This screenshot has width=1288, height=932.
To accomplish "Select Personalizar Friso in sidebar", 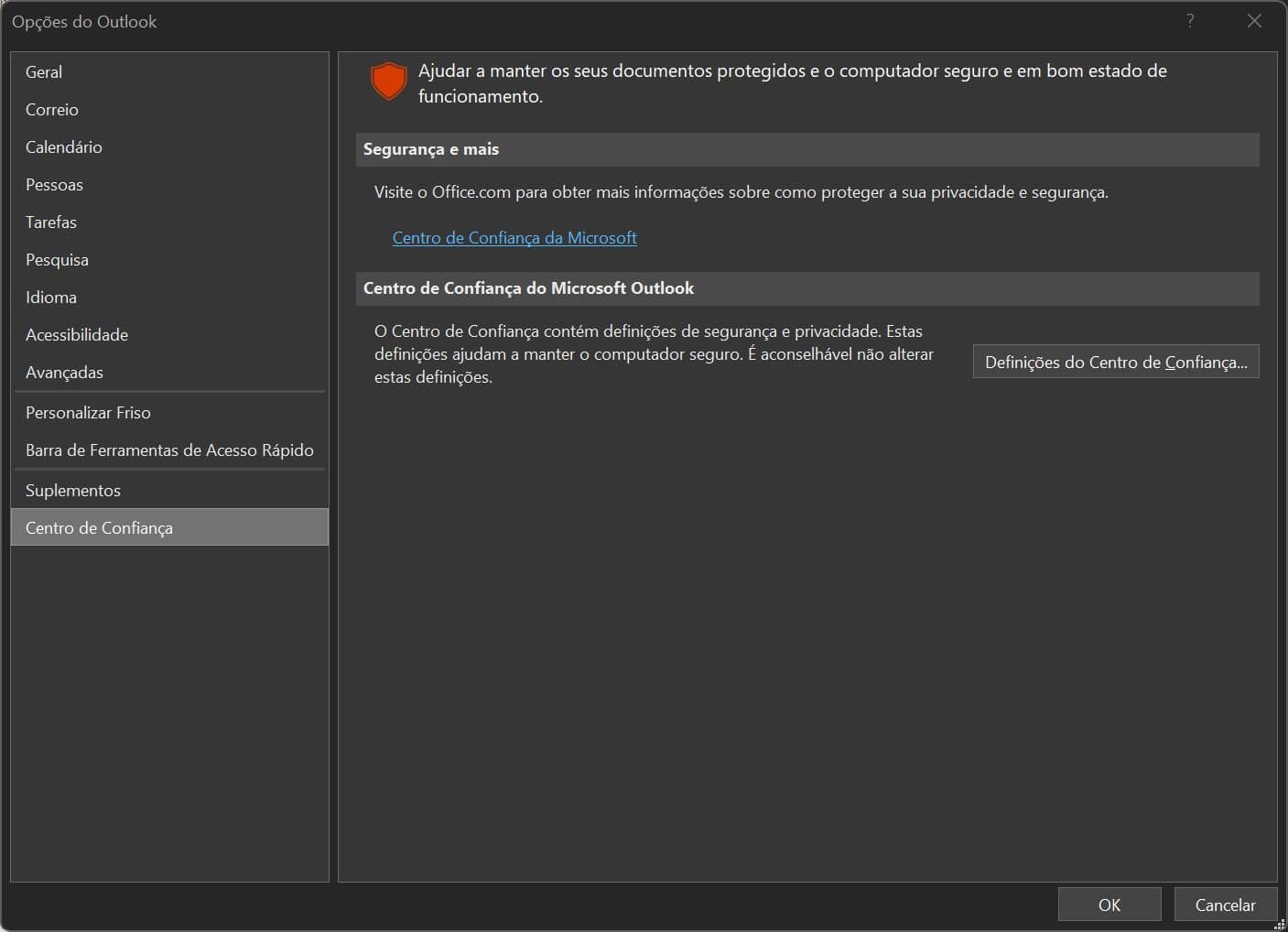I will (88, 412).
